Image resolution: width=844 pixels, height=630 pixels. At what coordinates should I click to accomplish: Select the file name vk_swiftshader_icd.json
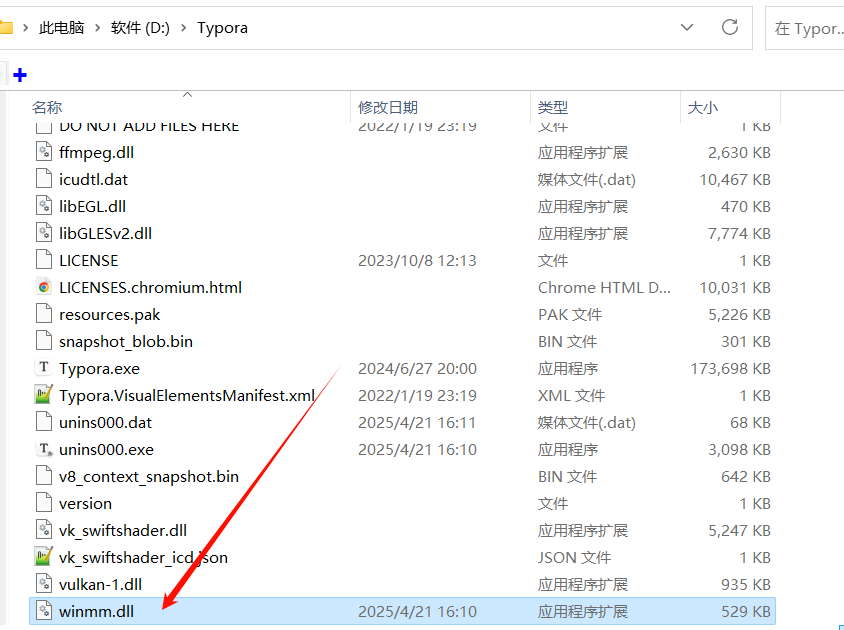tap(143, 557)
